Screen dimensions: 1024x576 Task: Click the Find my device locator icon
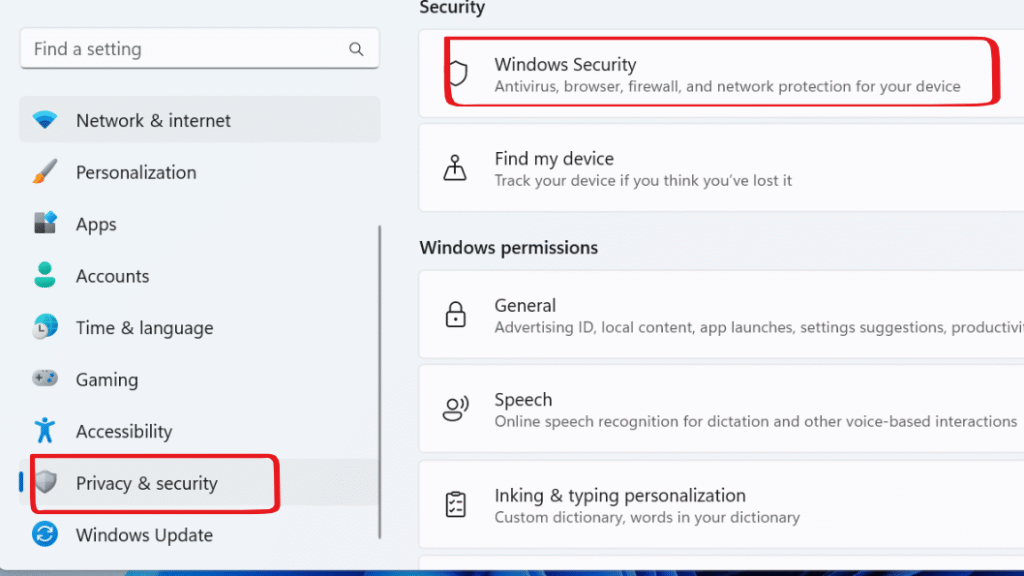pyautogui.click(x=455, y=168)
